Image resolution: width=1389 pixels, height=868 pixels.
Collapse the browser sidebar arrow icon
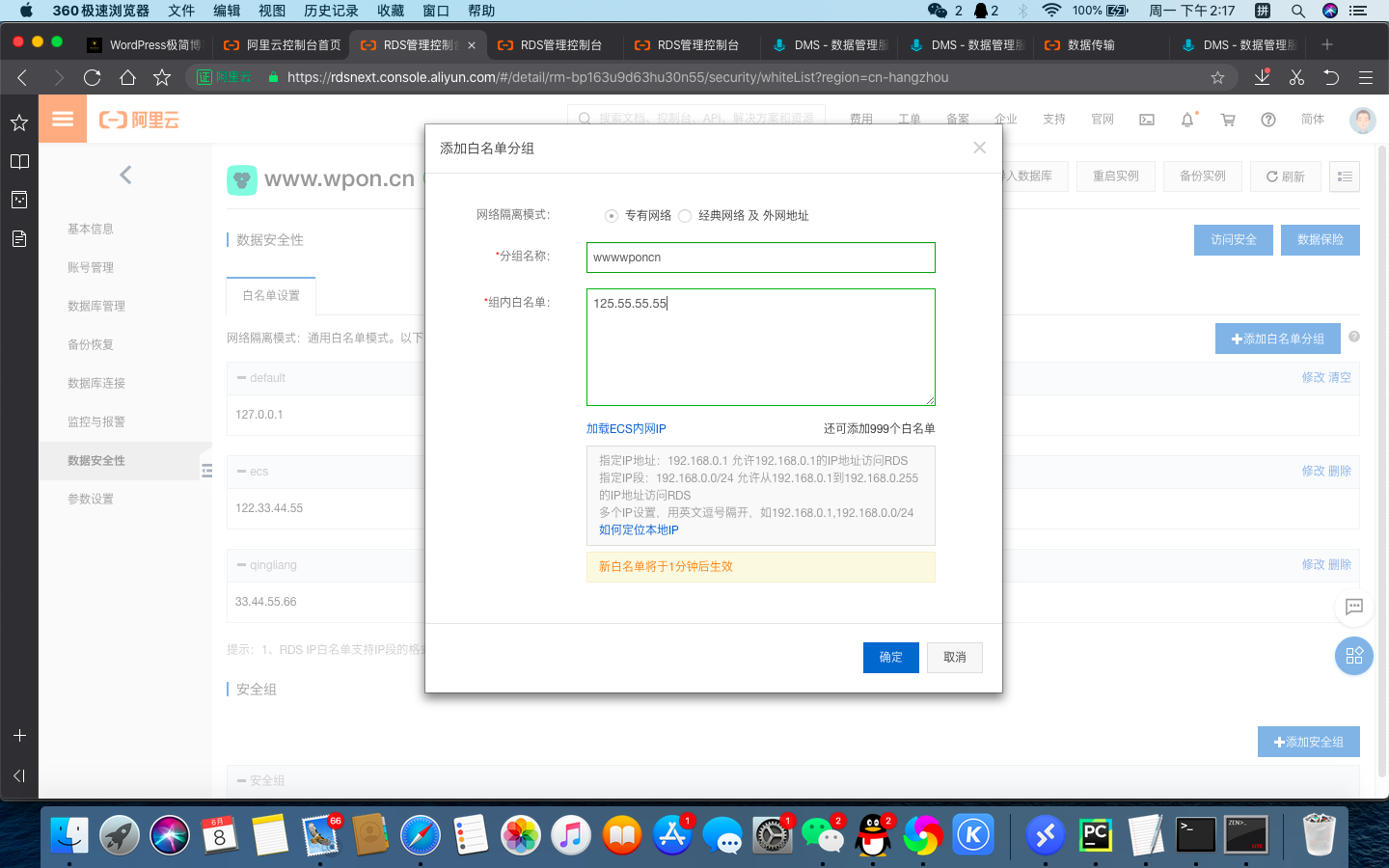[19, 775]
